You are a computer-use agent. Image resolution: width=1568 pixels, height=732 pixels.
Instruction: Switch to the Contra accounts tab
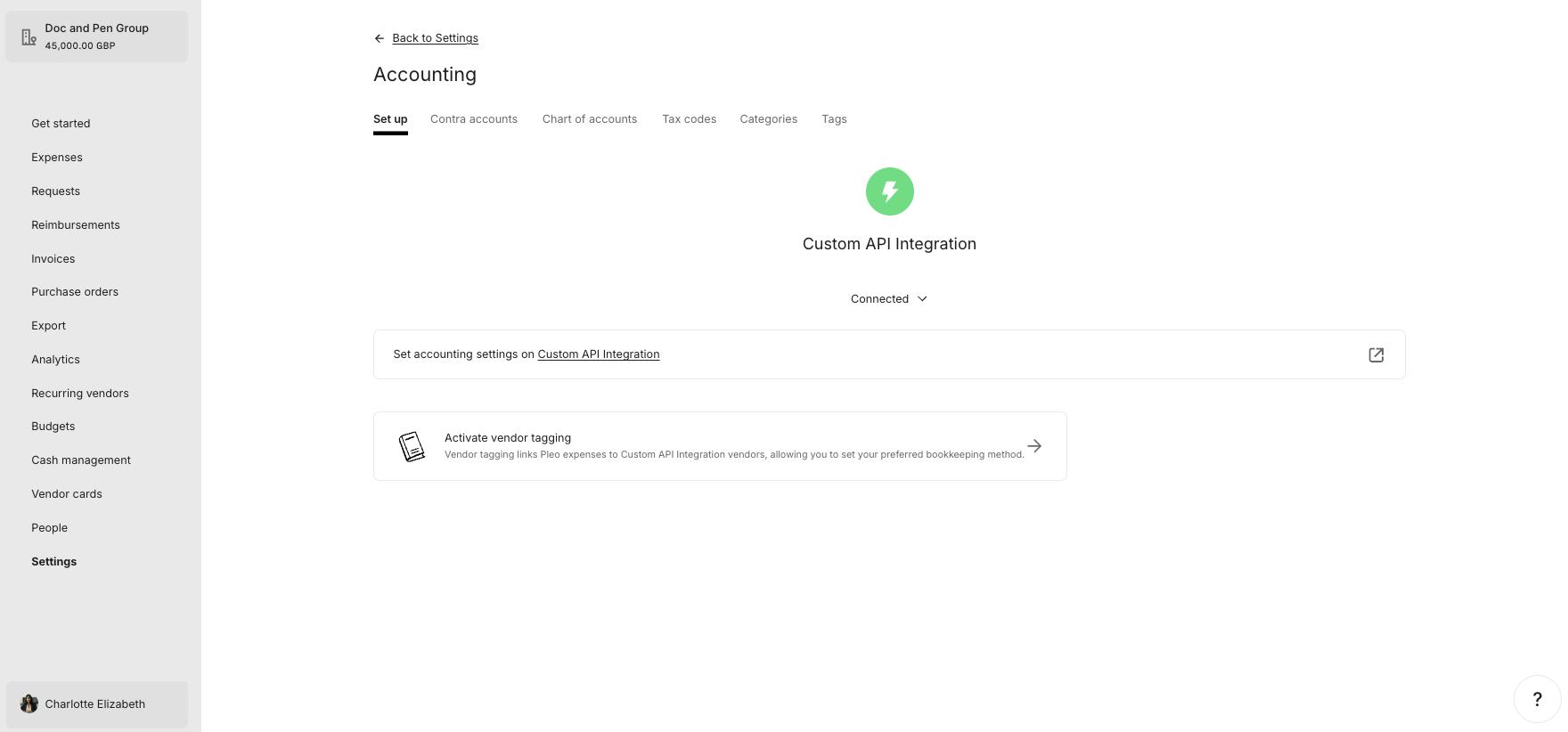[x=474, y=119]
